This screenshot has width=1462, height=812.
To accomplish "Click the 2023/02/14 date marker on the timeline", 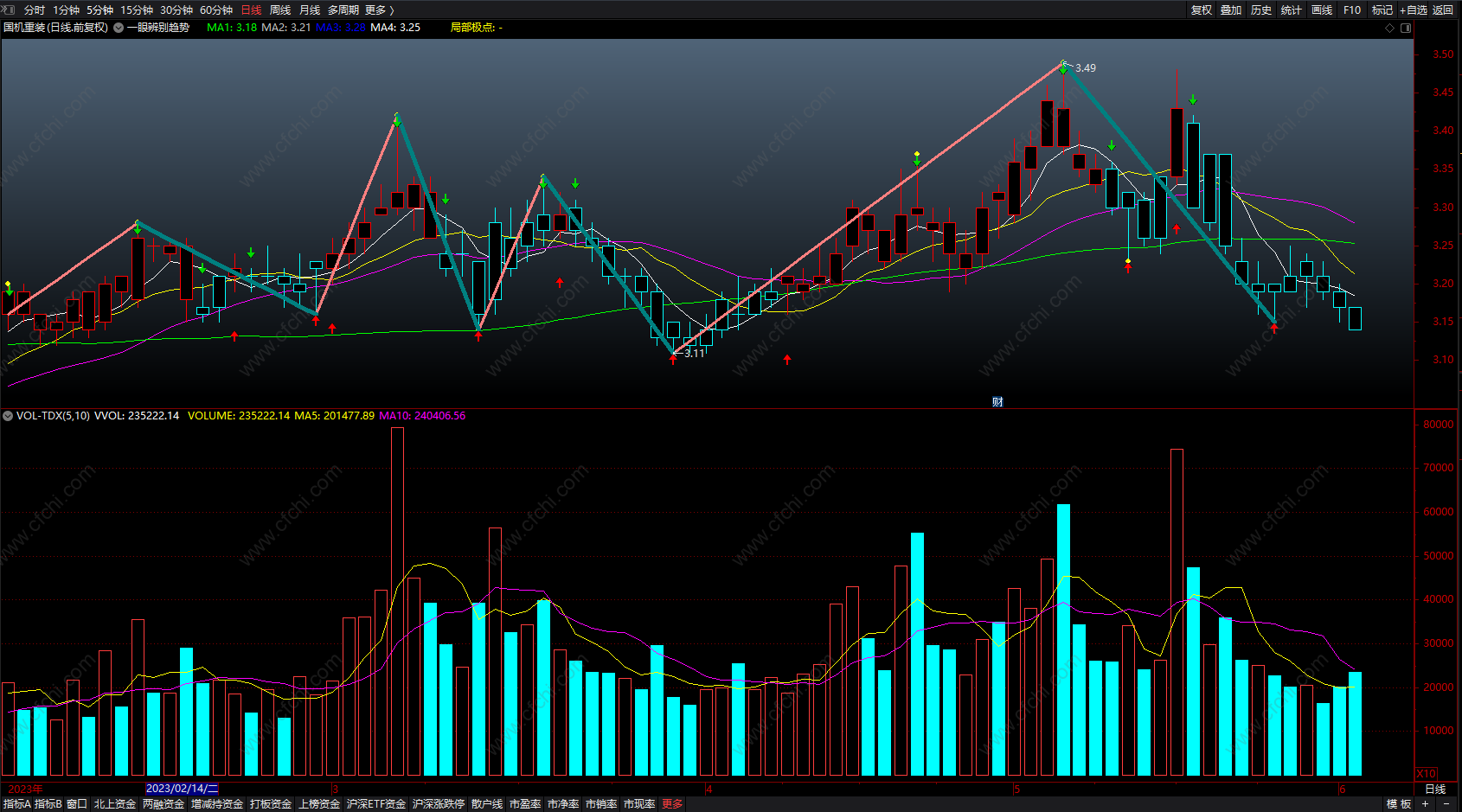I will pos(182,789).
